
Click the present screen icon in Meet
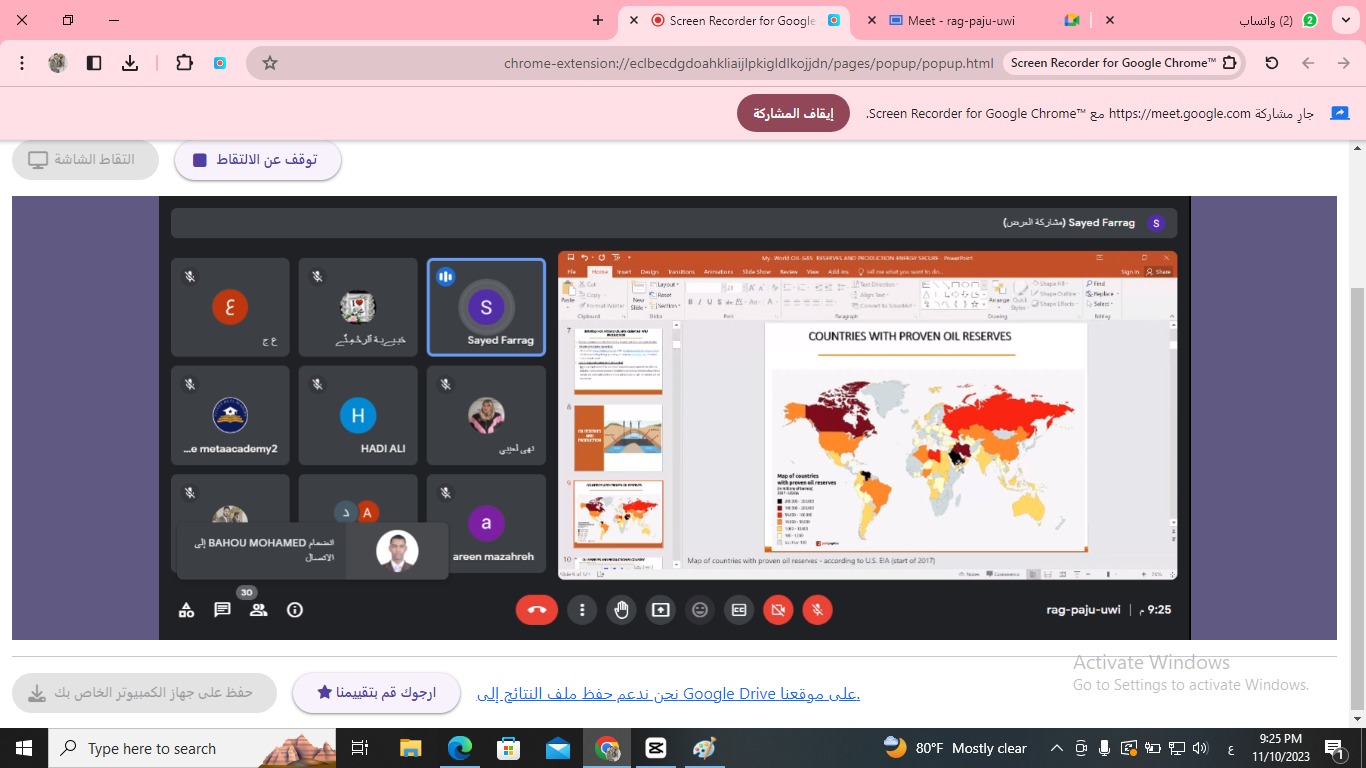tap(660, 610)
